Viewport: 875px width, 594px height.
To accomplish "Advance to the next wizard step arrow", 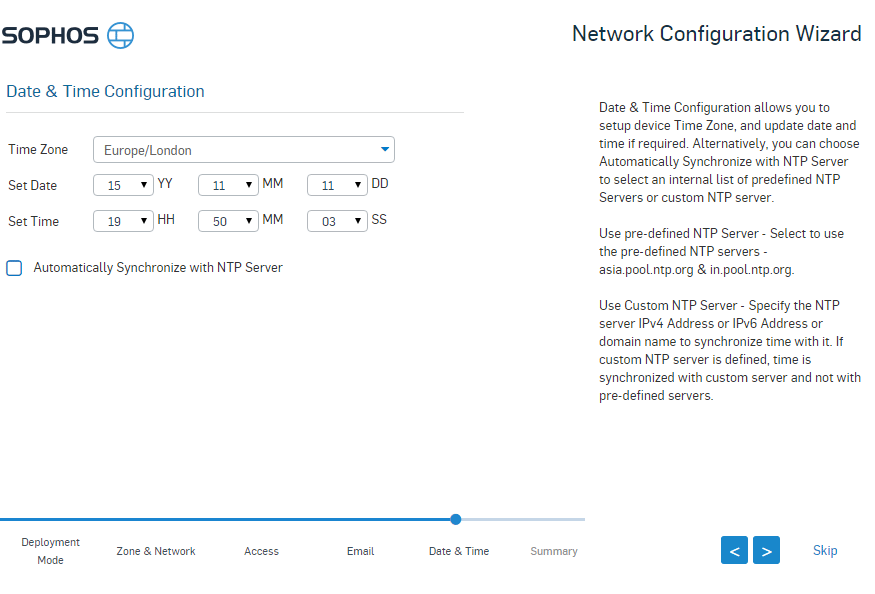I will pyautogui.click(x=766, y=550).
